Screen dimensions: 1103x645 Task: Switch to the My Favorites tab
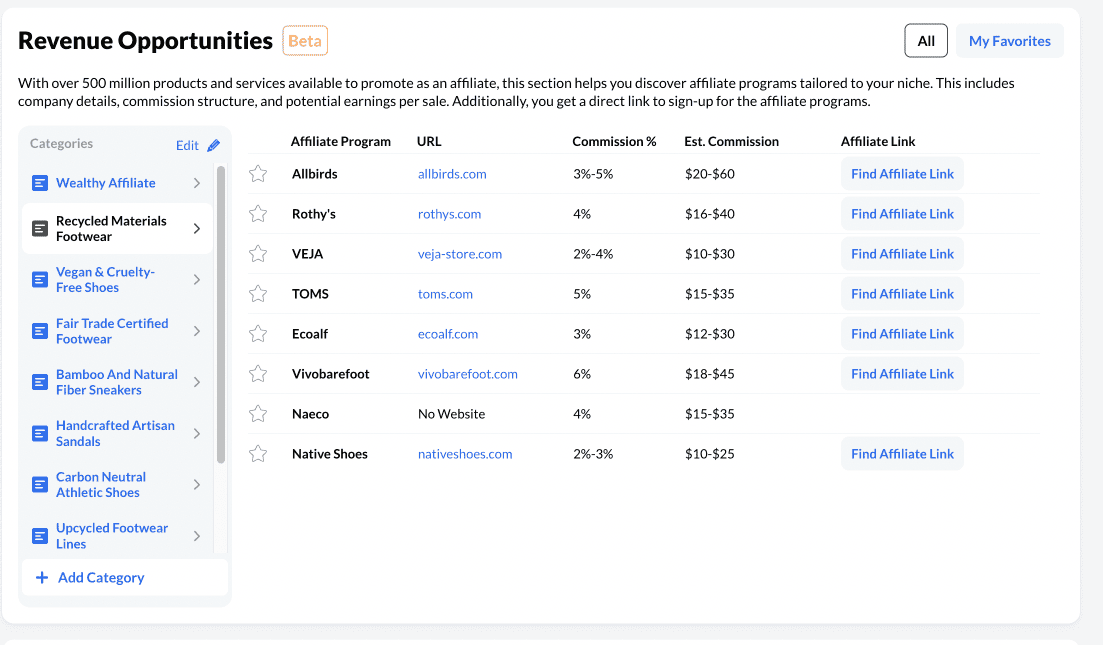click(1009, 41)
